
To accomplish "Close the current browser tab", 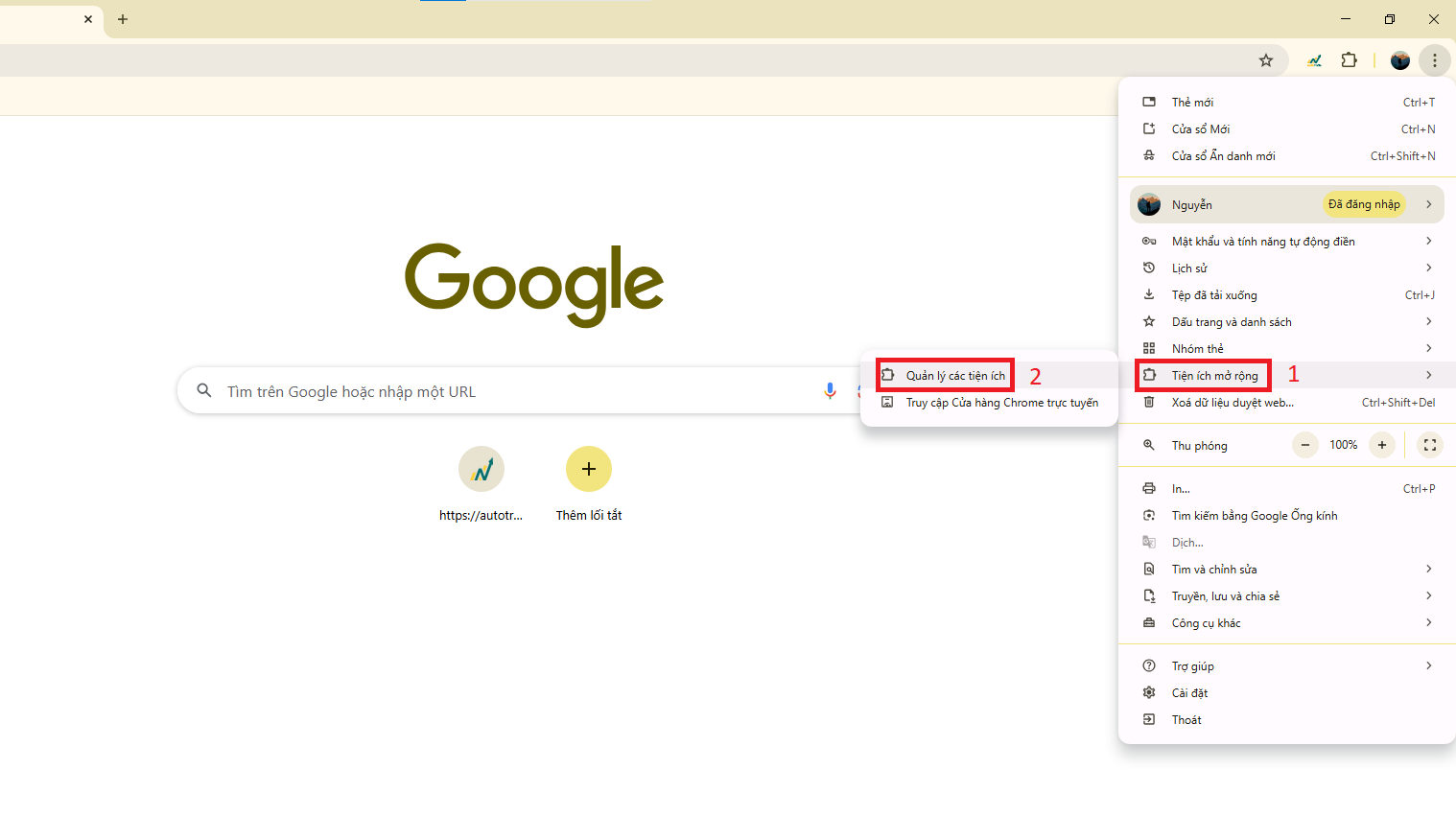I will point(88,19).
